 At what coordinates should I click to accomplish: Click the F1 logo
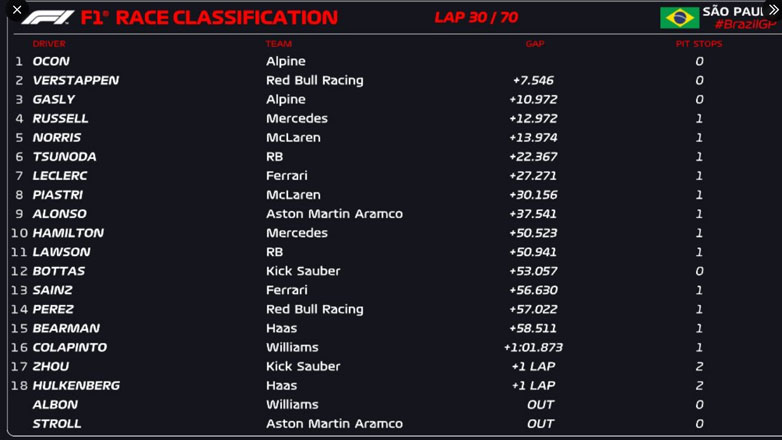(x=48, y=18)
